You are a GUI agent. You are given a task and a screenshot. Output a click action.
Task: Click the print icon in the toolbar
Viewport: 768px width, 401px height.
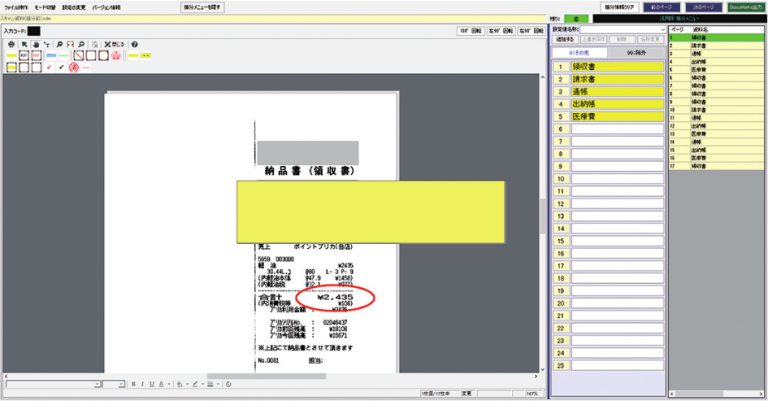[x=11, y=45]
